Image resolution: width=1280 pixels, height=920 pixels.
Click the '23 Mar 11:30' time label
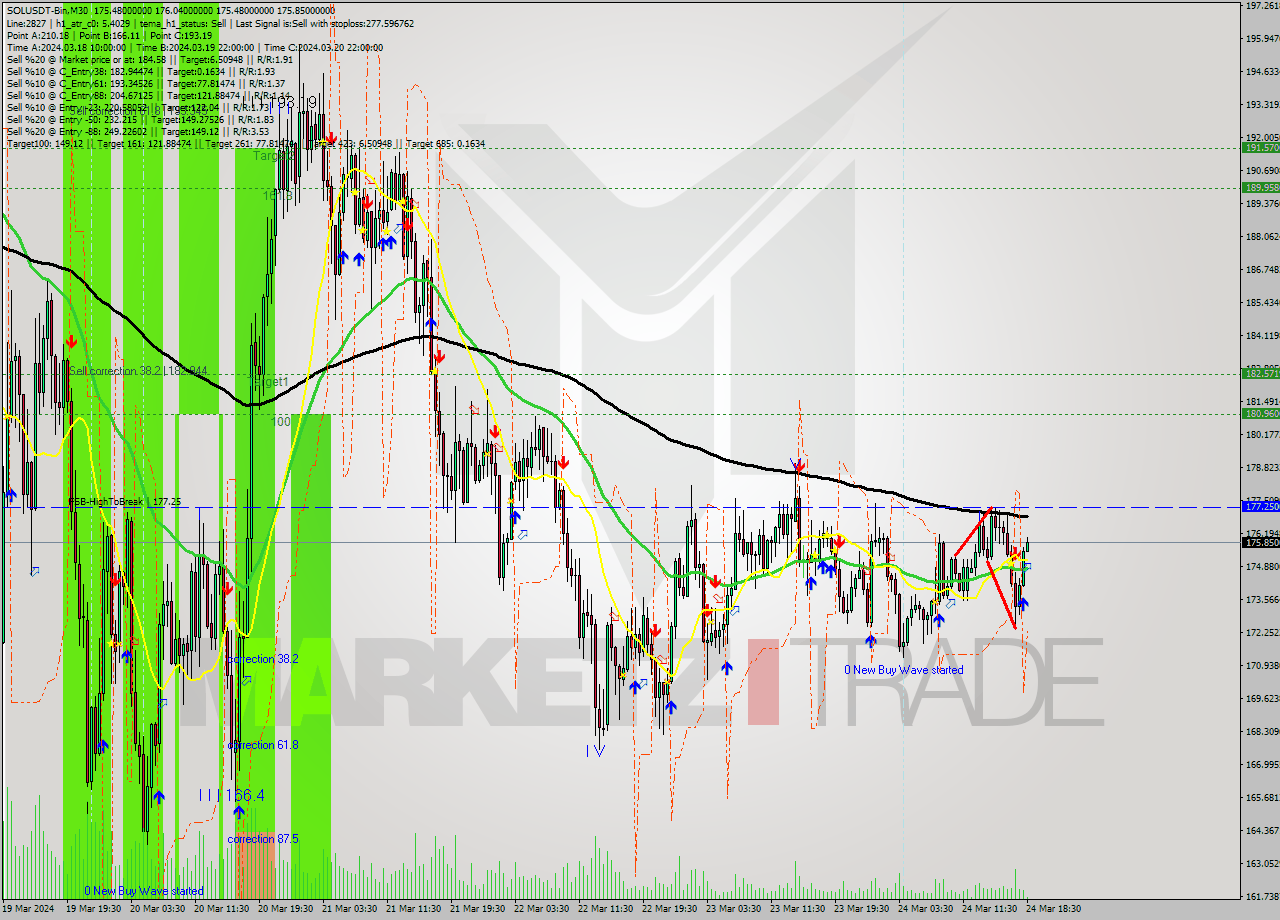pyautogui.click(x=798, y=910)
